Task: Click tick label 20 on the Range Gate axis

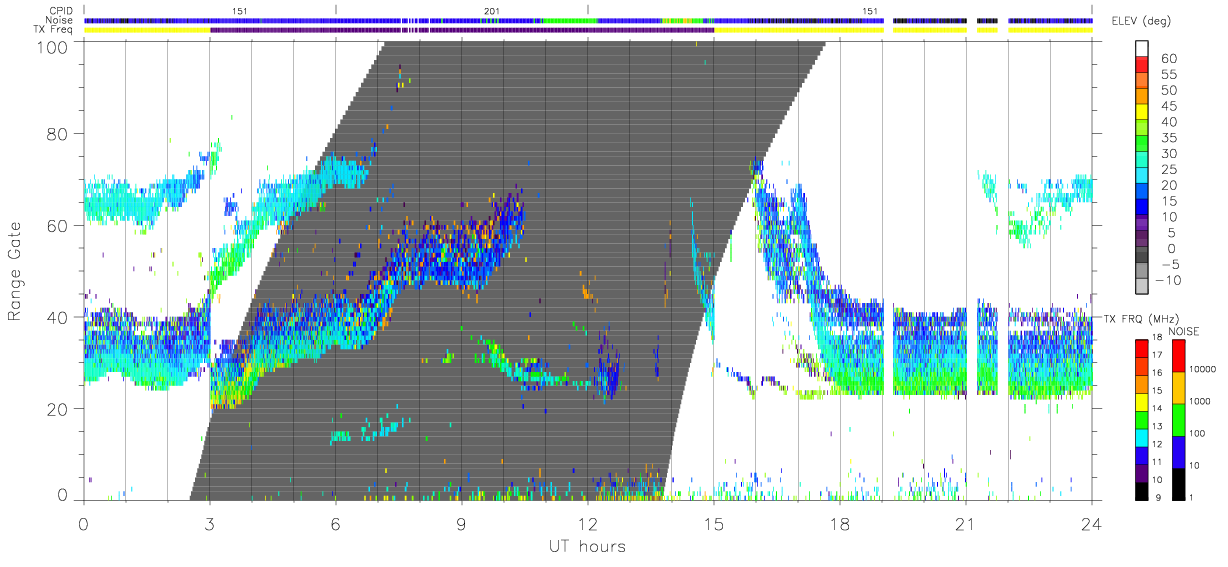Action: point(59,408)
